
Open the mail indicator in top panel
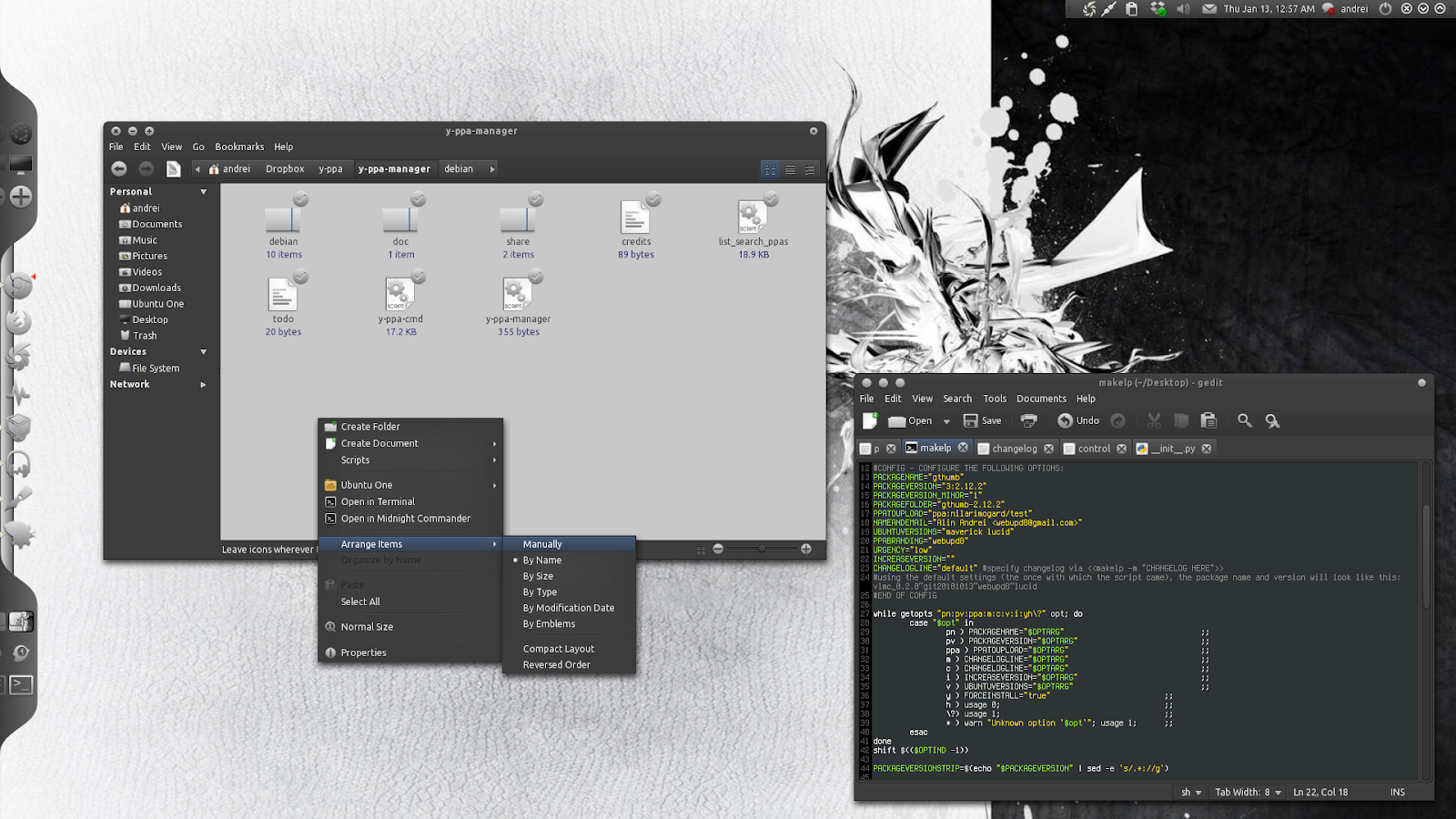[x=1209, y=9]
